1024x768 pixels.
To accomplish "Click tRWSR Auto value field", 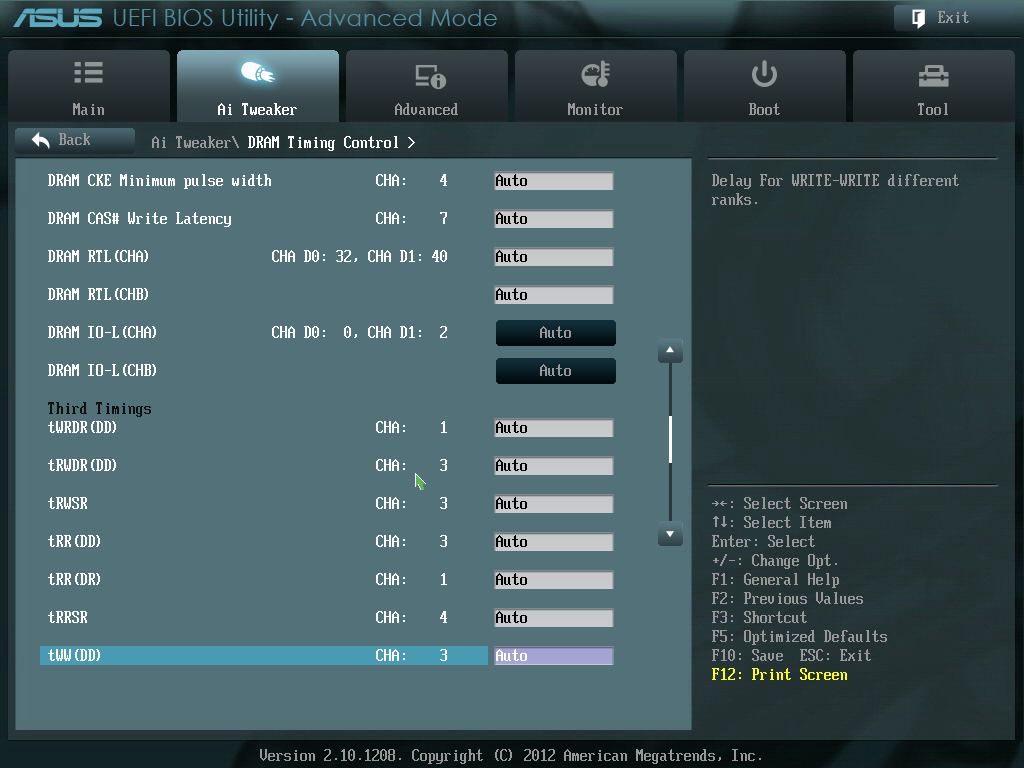I will (554, 504).
